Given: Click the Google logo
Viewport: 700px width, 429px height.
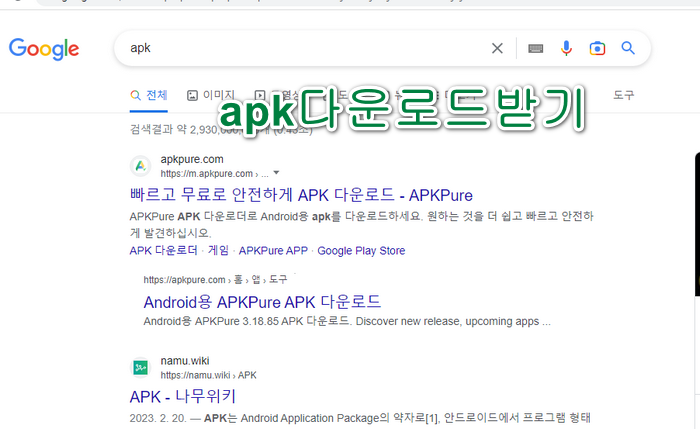Looking at the screenshot, I should [x=44, y=49].
